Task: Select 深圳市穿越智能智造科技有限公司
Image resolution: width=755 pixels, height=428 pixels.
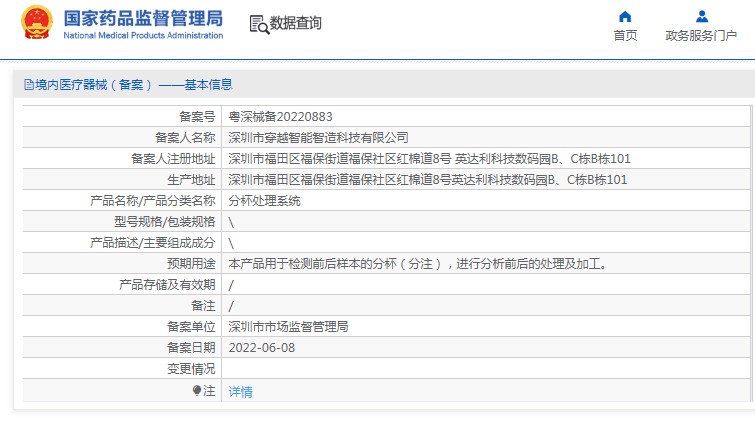Action: pyautogui.click(x=318, y=138)
